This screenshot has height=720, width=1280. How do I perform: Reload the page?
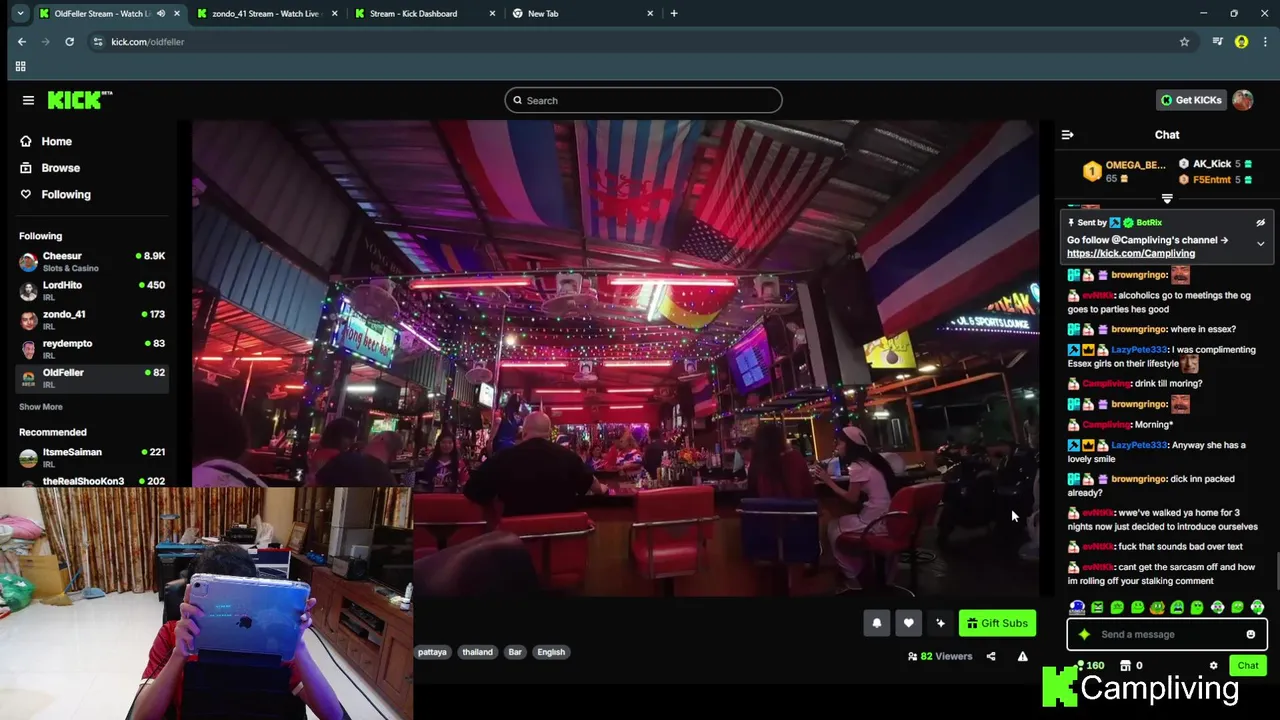pos(69,41)
